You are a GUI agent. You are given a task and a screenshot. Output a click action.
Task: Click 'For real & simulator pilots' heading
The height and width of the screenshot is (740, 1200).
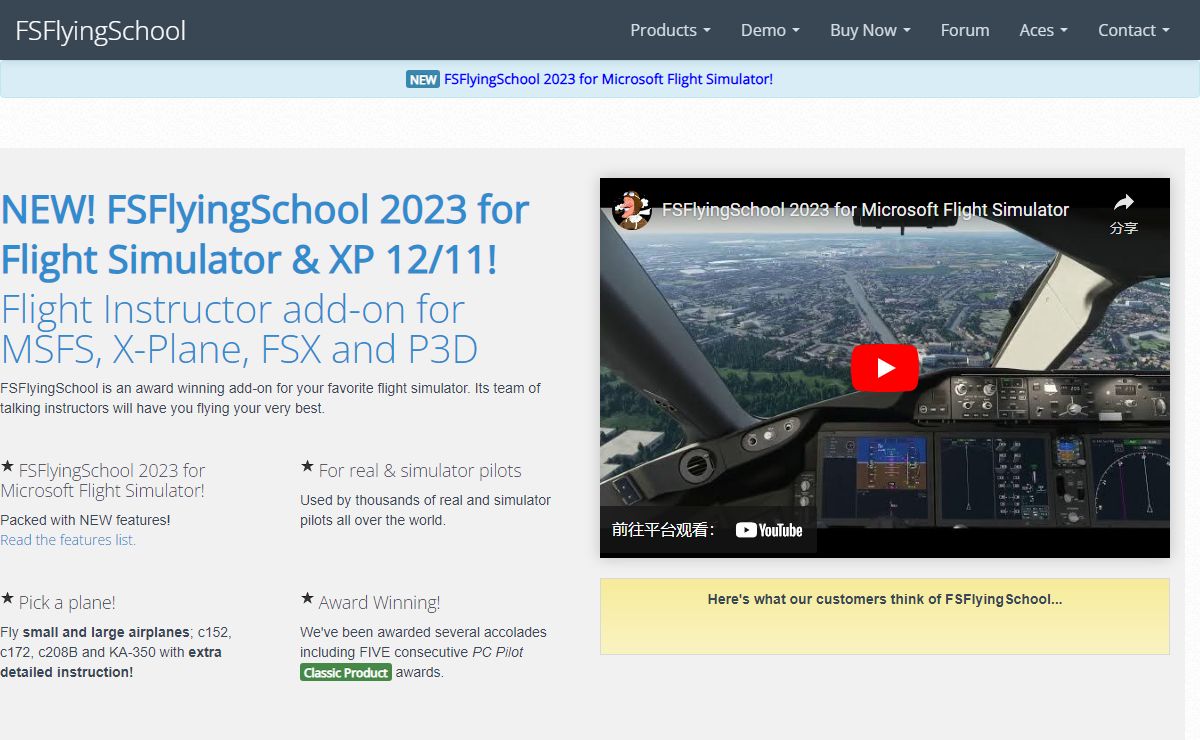point(420,470)
